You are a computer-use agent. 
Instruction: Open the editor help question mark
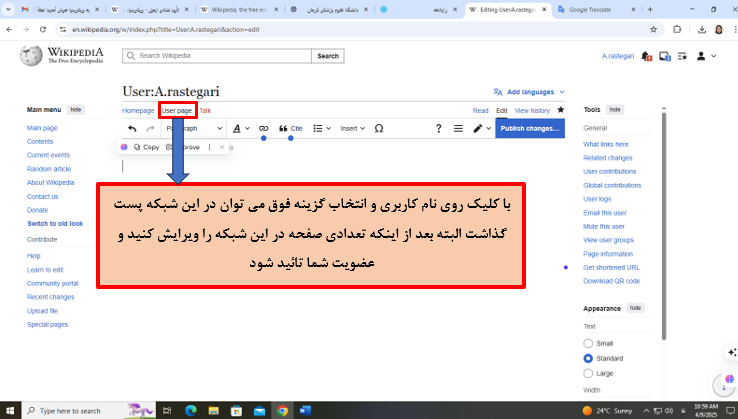[x=438, y=128]
